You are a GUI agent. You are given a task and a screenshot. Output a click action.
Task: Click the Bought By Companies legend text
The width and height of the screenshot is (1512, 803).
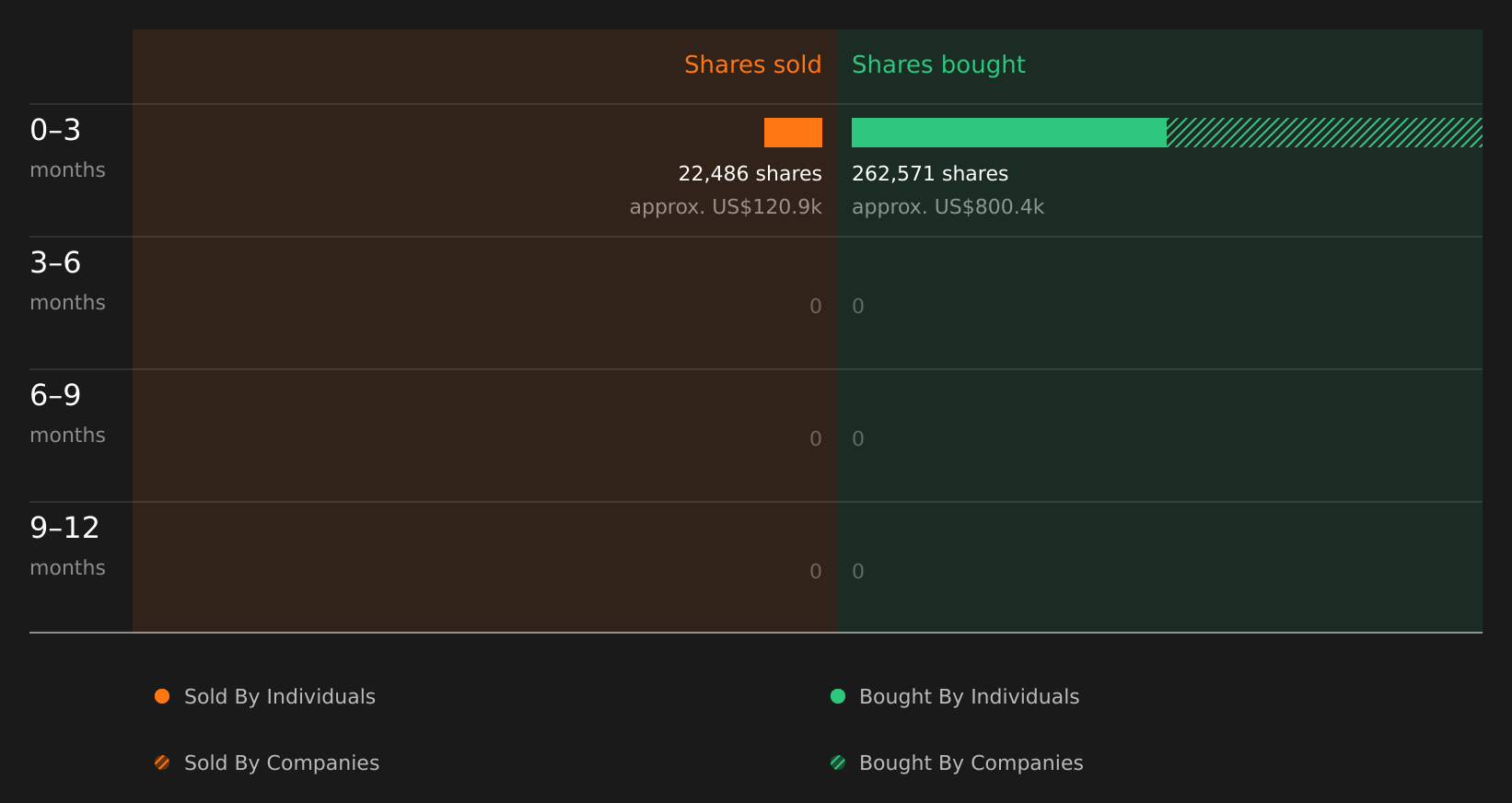(x=971, y=762)
